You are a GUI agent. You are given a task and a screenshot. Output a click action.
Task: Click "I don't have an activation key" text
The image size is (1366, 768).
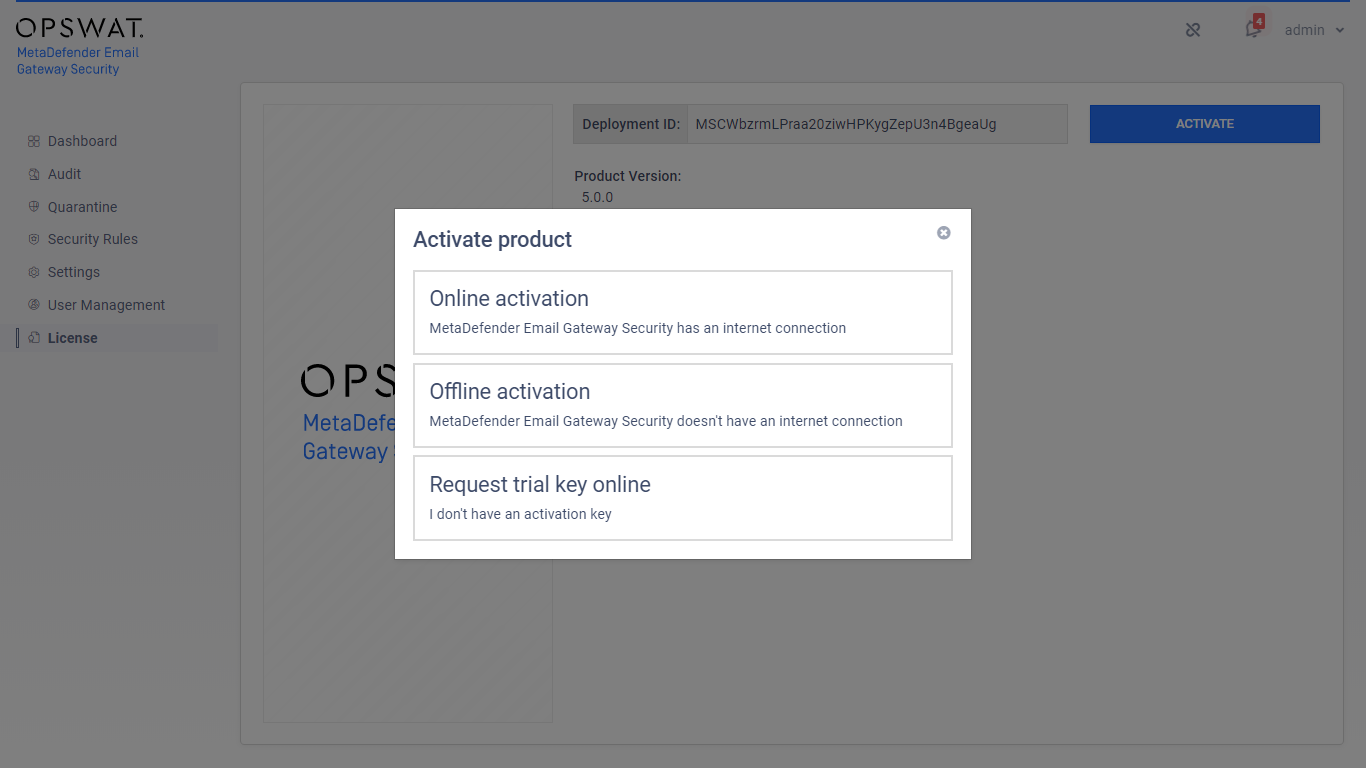click(x=520, y=514)
